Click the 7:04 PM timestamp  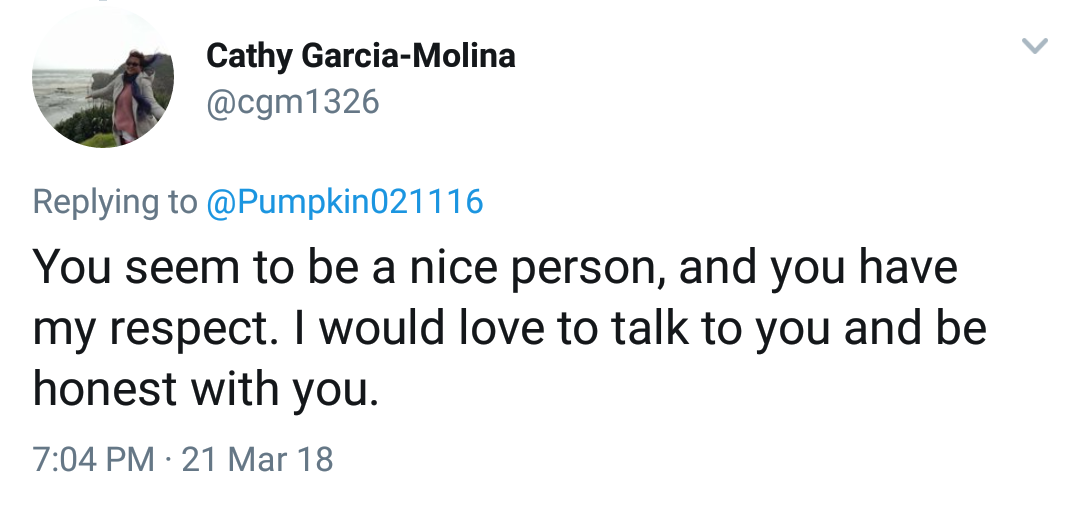[x=94, y=459]
